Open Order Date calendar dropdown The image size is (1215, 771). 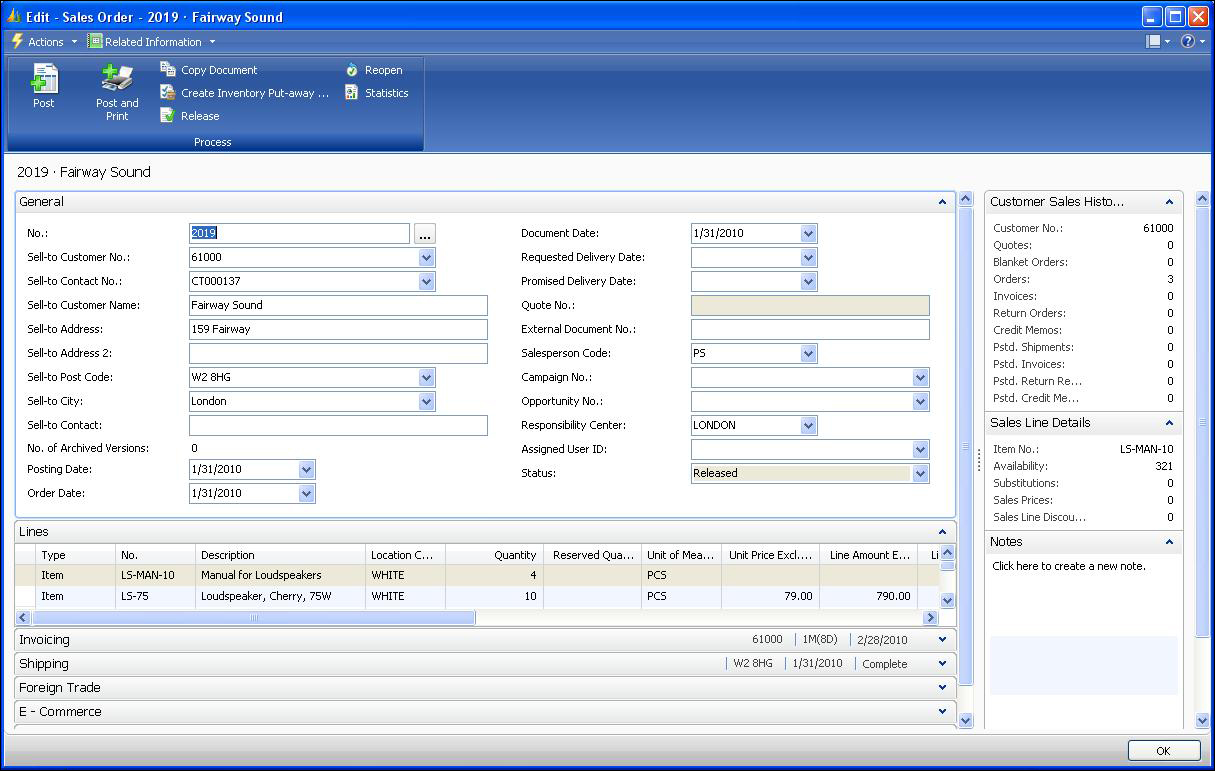coord(307,493)
